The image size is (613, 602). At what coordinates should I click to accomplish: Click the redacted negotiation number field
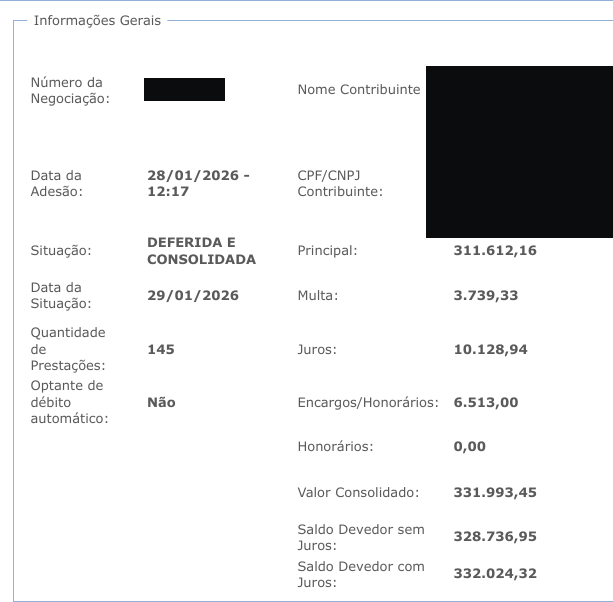point(184,90)
